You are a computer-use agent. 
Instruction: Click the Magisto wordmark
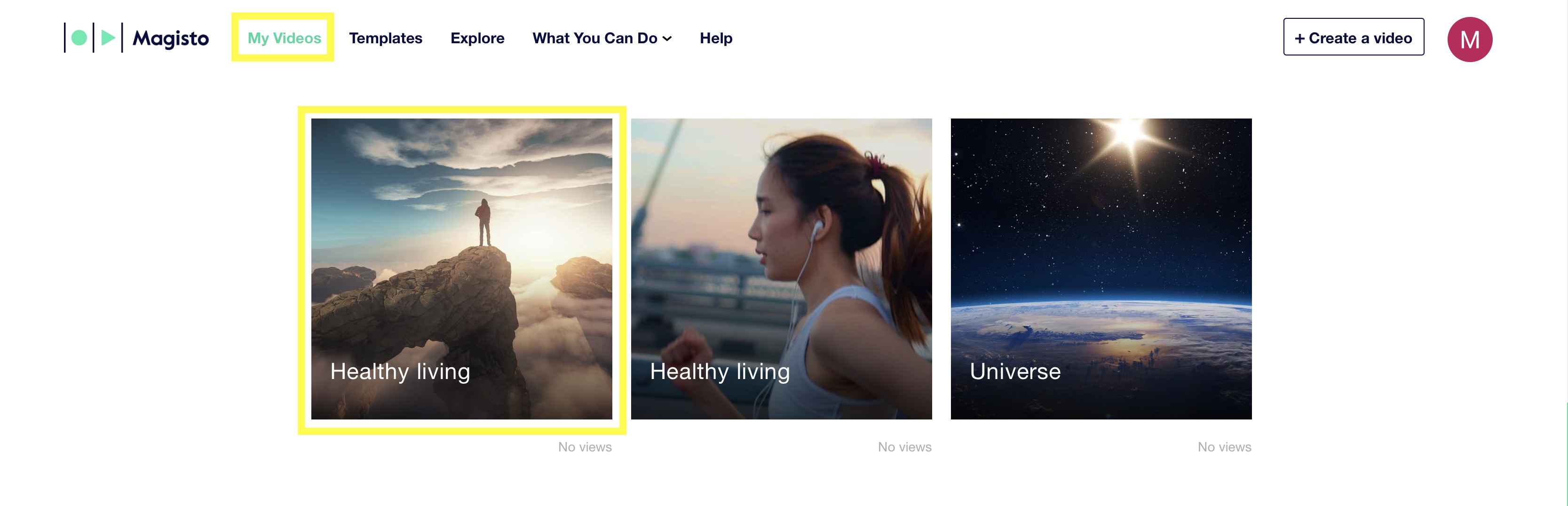[170, 39]
